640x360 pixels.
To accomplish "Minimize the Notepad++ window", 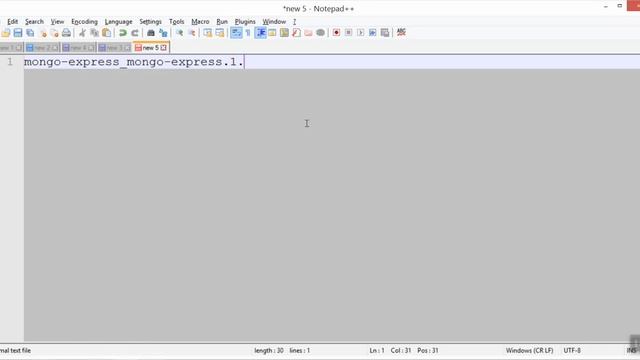I will click(606, 7).
